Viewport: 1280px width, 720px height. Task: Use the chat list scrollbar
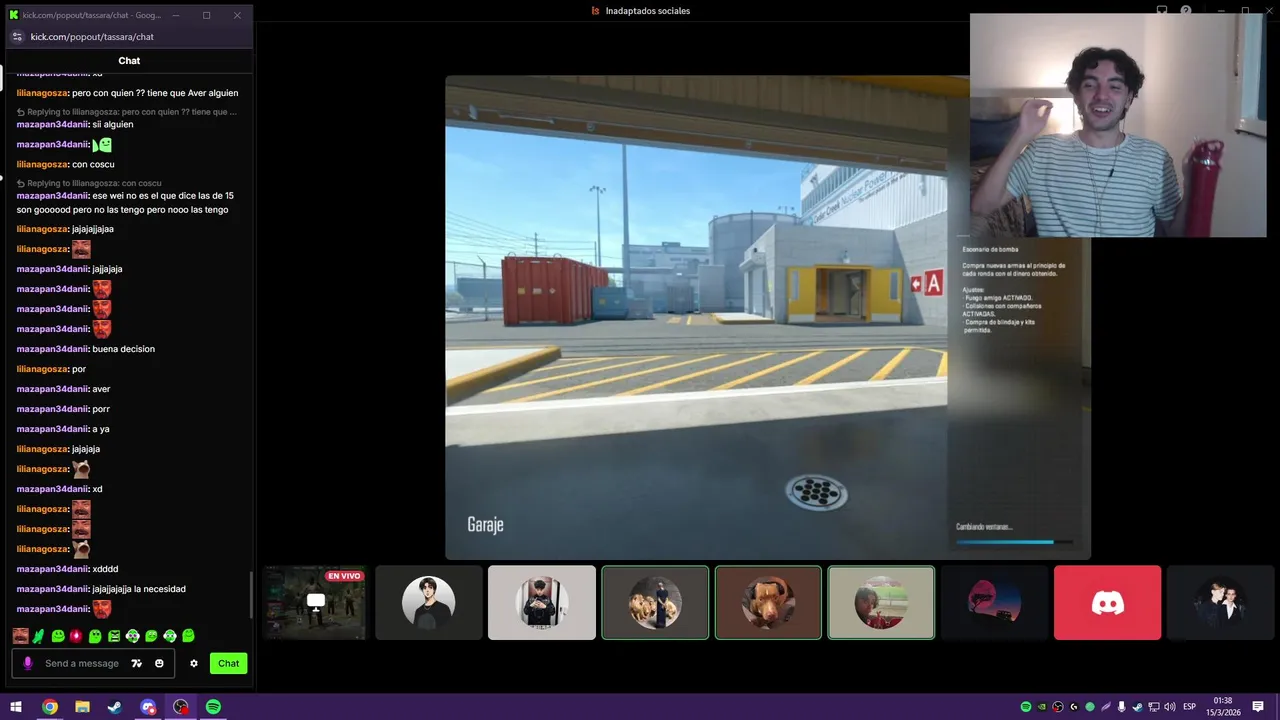point(250,595)
